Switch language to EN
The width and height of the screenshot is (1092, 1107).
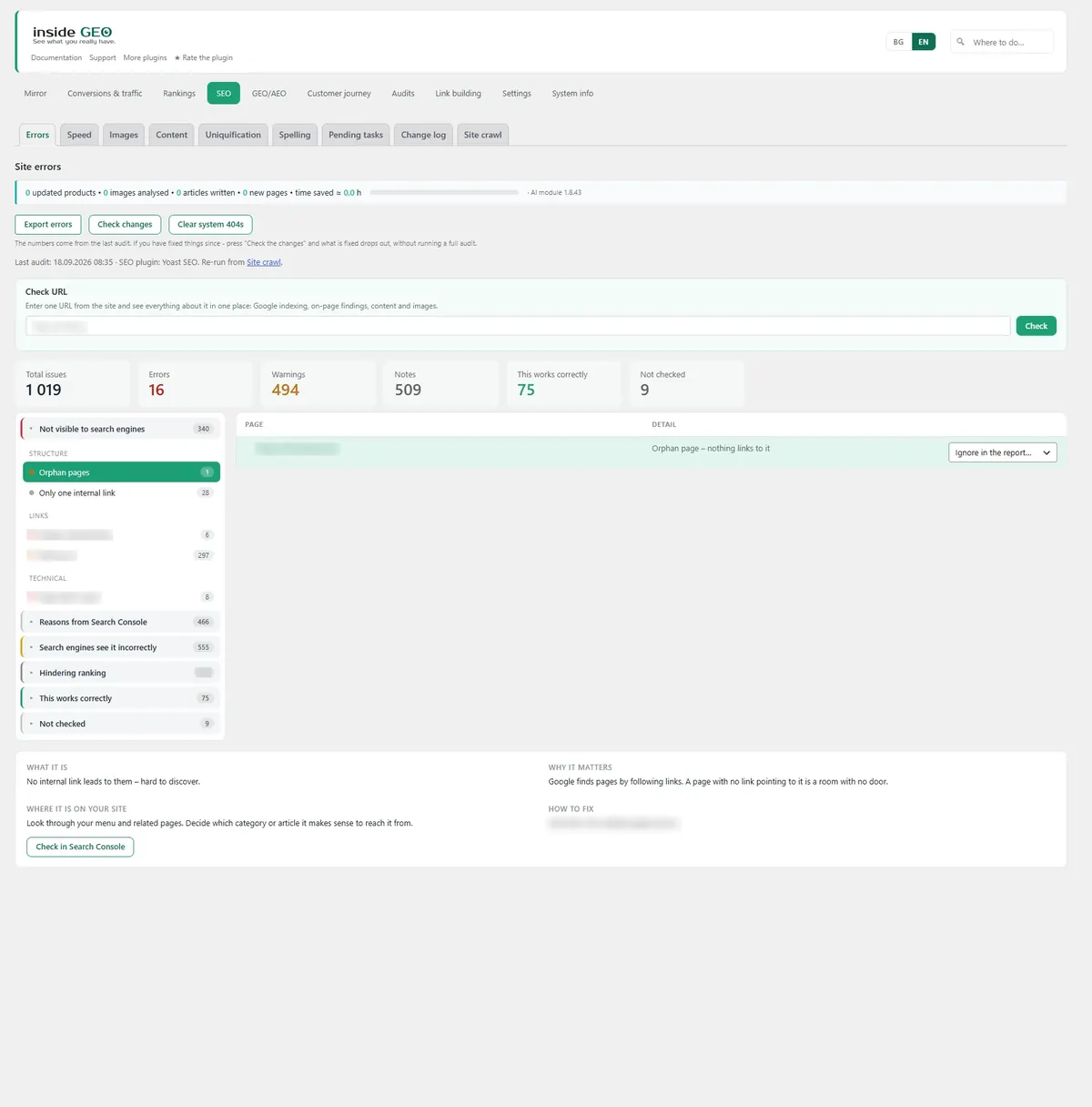point(923,42)
